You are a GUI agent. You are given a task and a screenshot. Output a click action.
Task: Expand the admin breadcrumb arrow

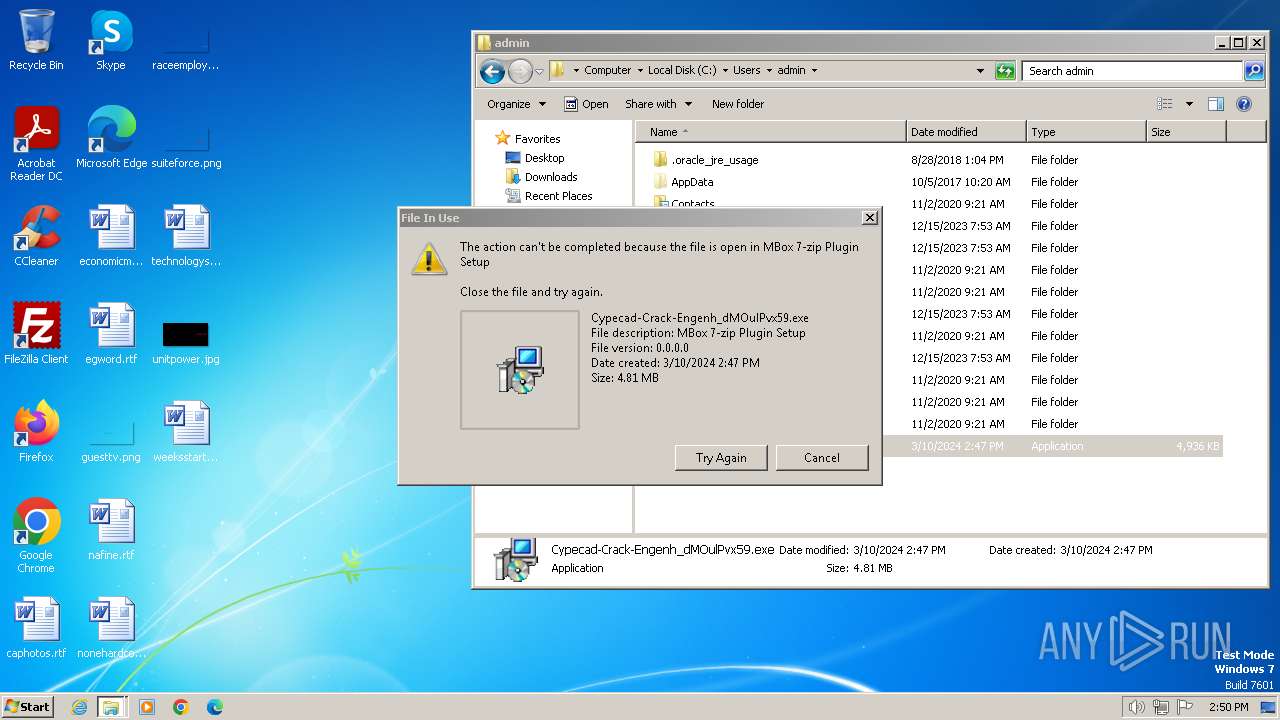coord(814,71)
